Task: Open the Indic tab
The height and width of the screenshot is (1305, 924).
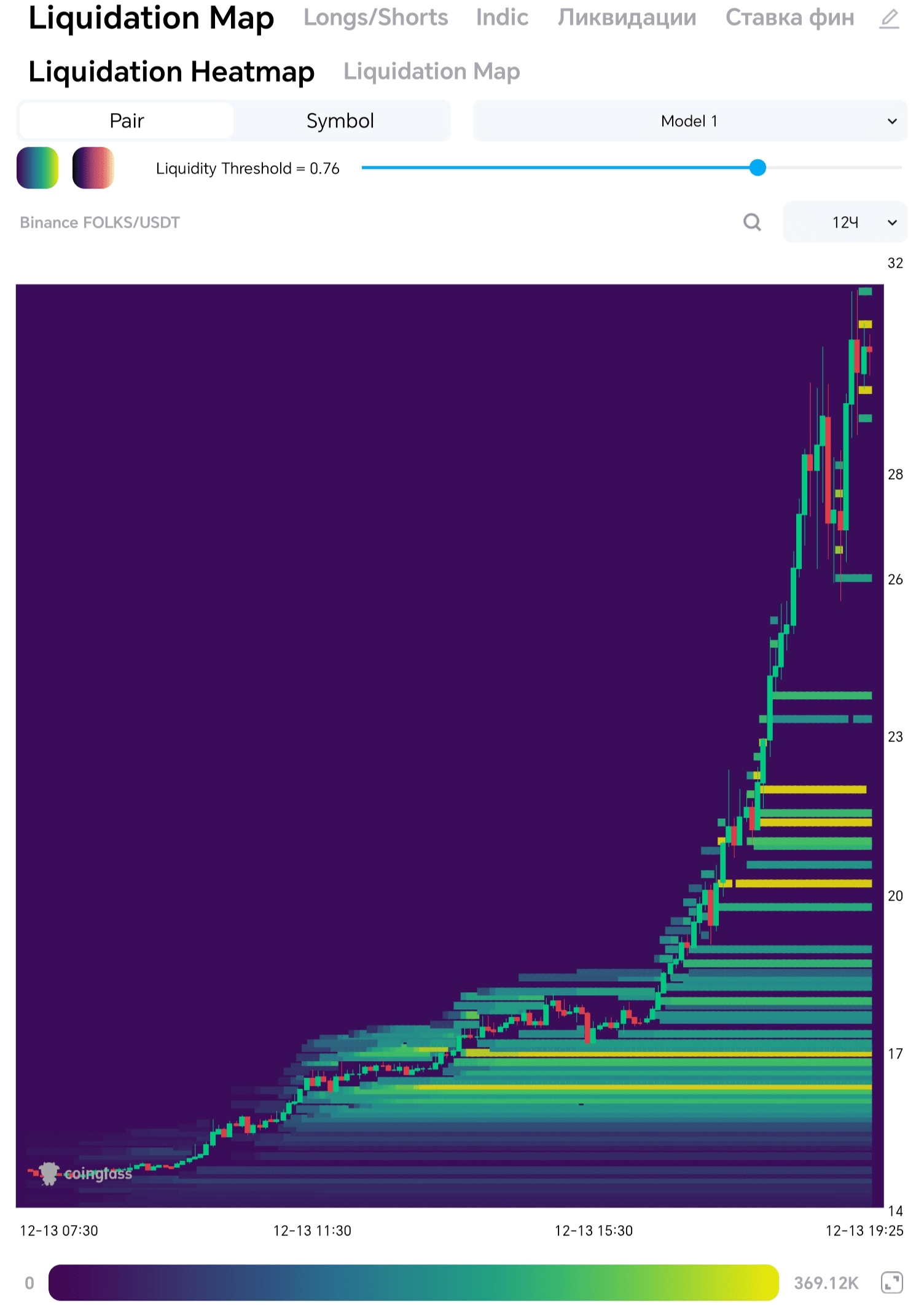Action: [x=502, y=17]
